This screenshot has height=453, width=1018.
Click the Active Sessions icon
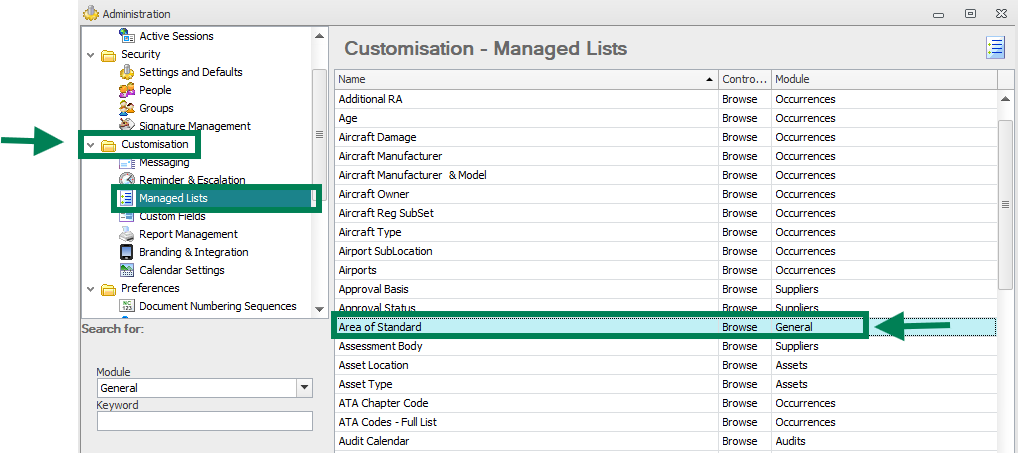coord(127,36)
